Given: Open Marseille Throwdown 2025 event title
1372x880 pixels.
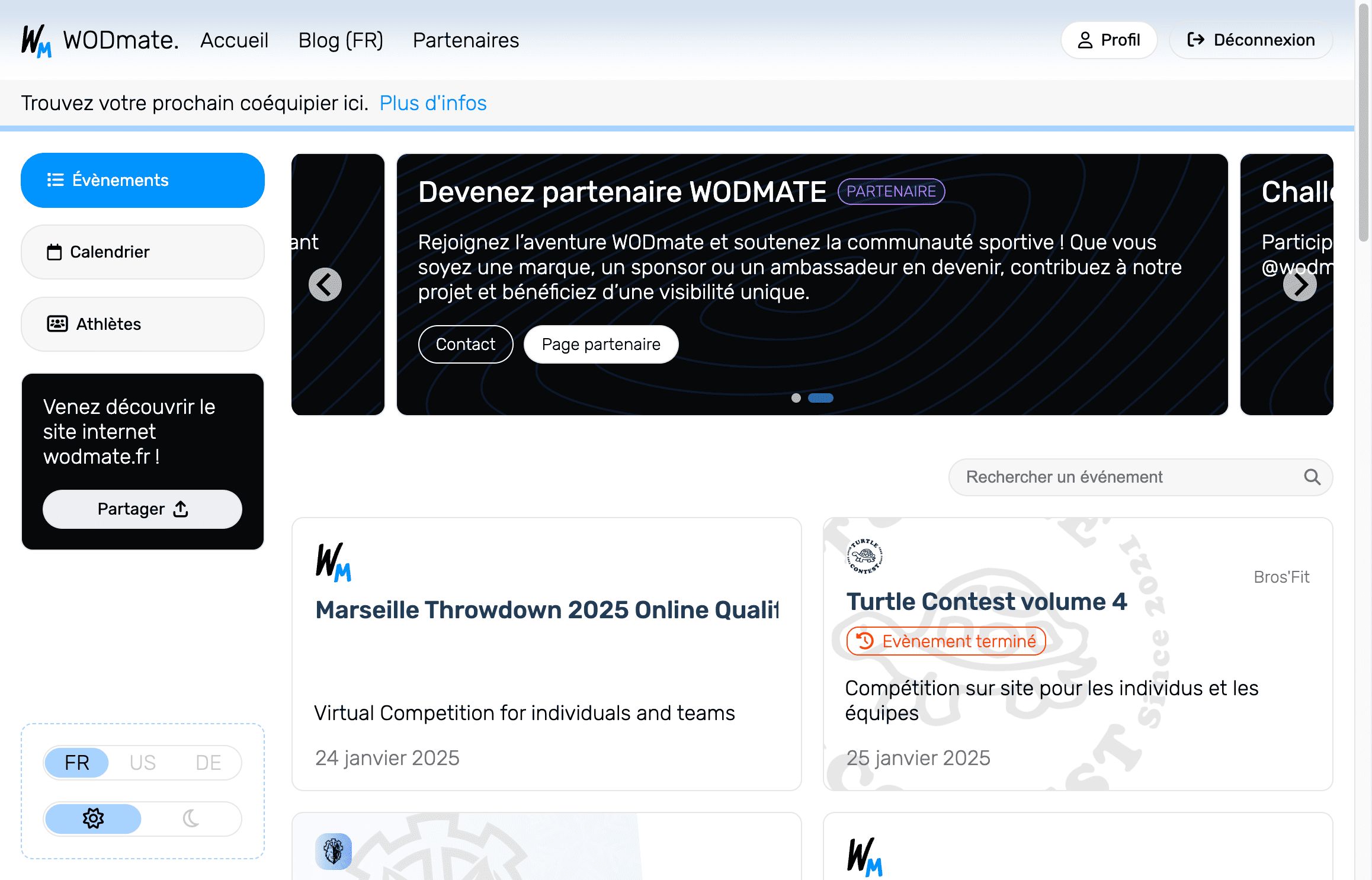Looking at the screenshot, I should 547,610.
